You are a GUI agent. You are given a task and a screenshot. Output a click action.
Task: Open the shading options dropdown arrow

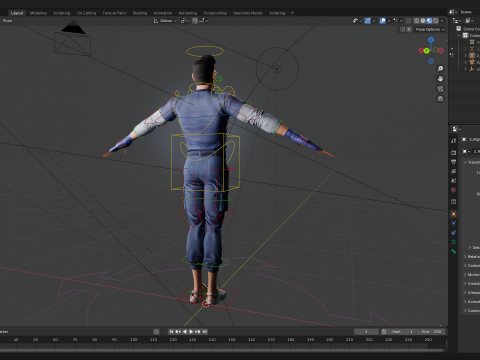(442, 21)
